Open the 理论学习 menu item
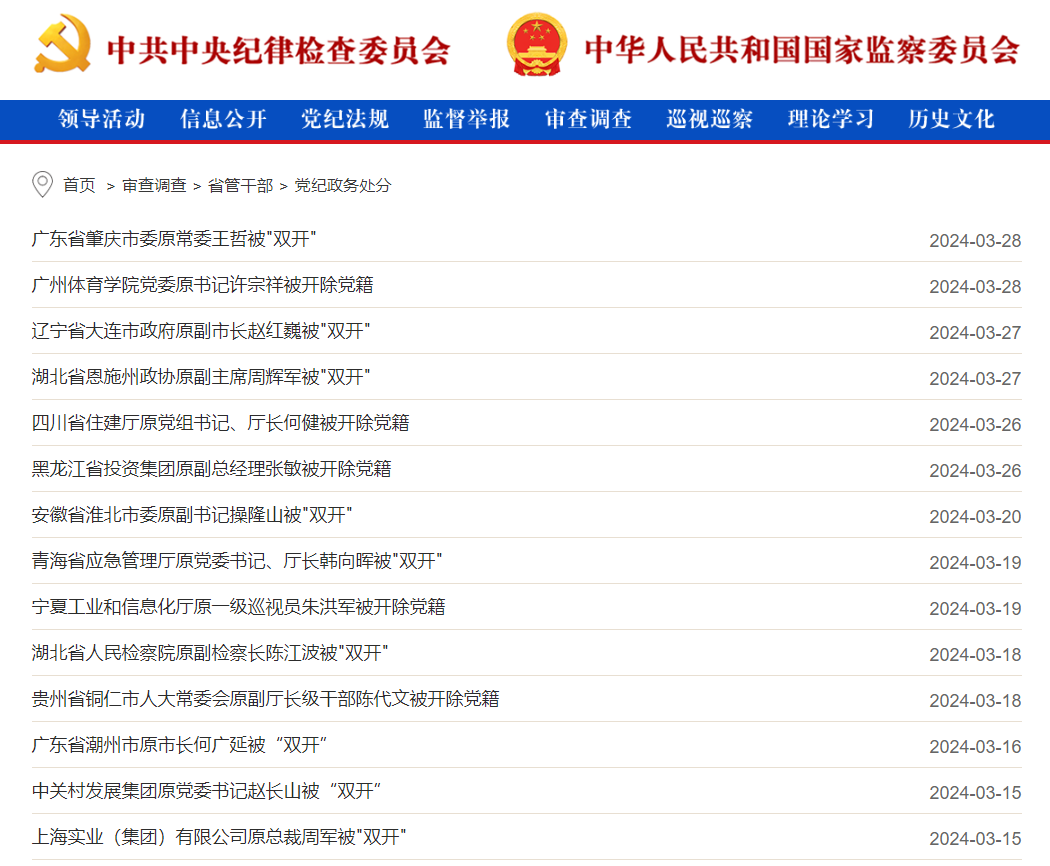The width and height of the screenshot is (1050, 866). pos(831,120)
